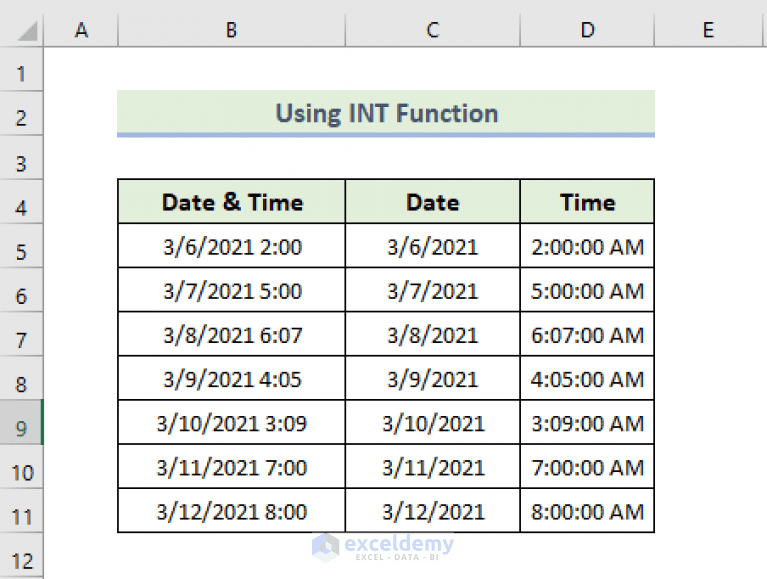Select highlighted row 9 header
Screen dimensions: 767x579
22,423
